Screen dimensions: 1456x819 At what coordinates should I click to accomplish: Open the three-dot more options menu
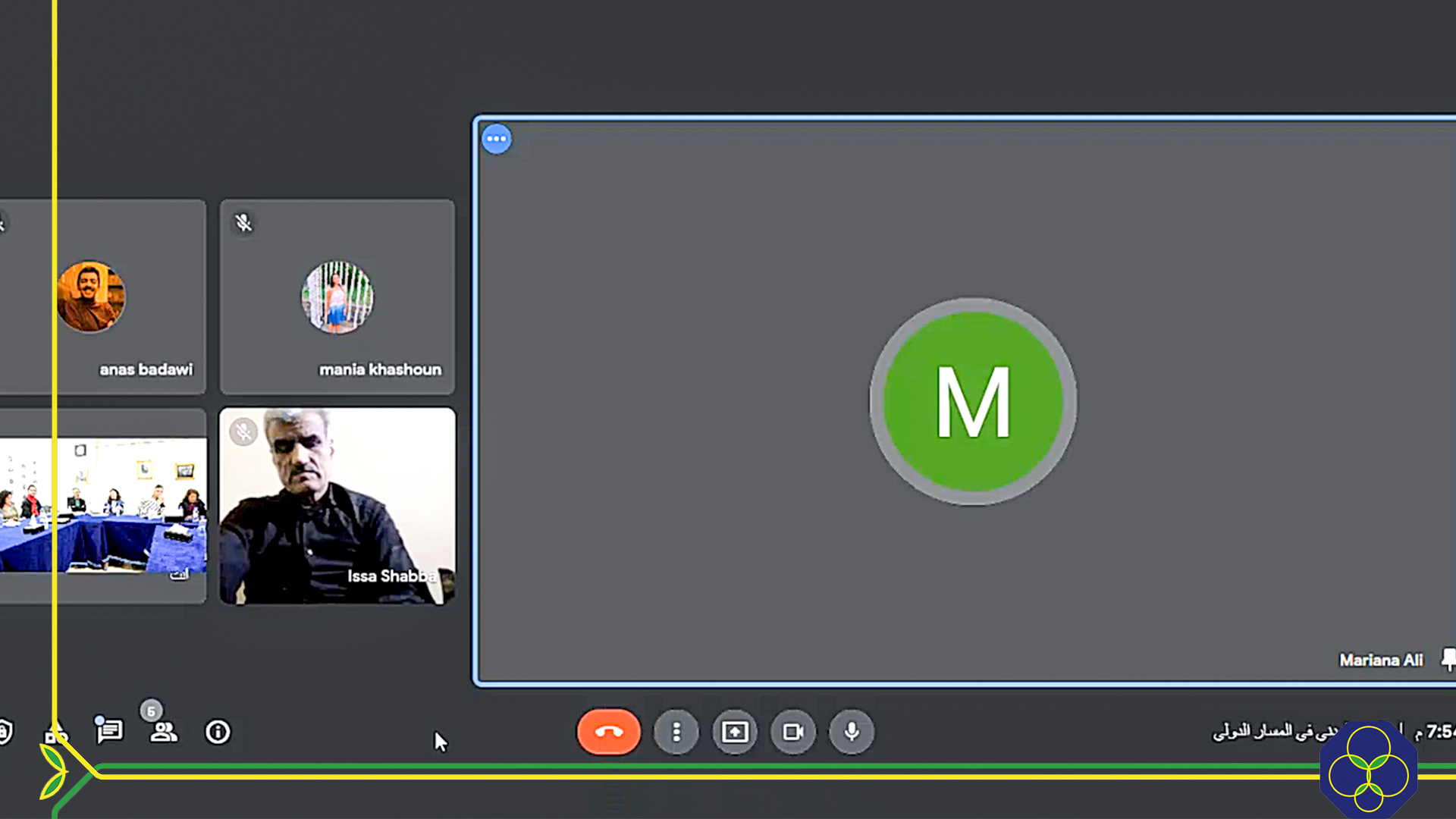[676, 732]
